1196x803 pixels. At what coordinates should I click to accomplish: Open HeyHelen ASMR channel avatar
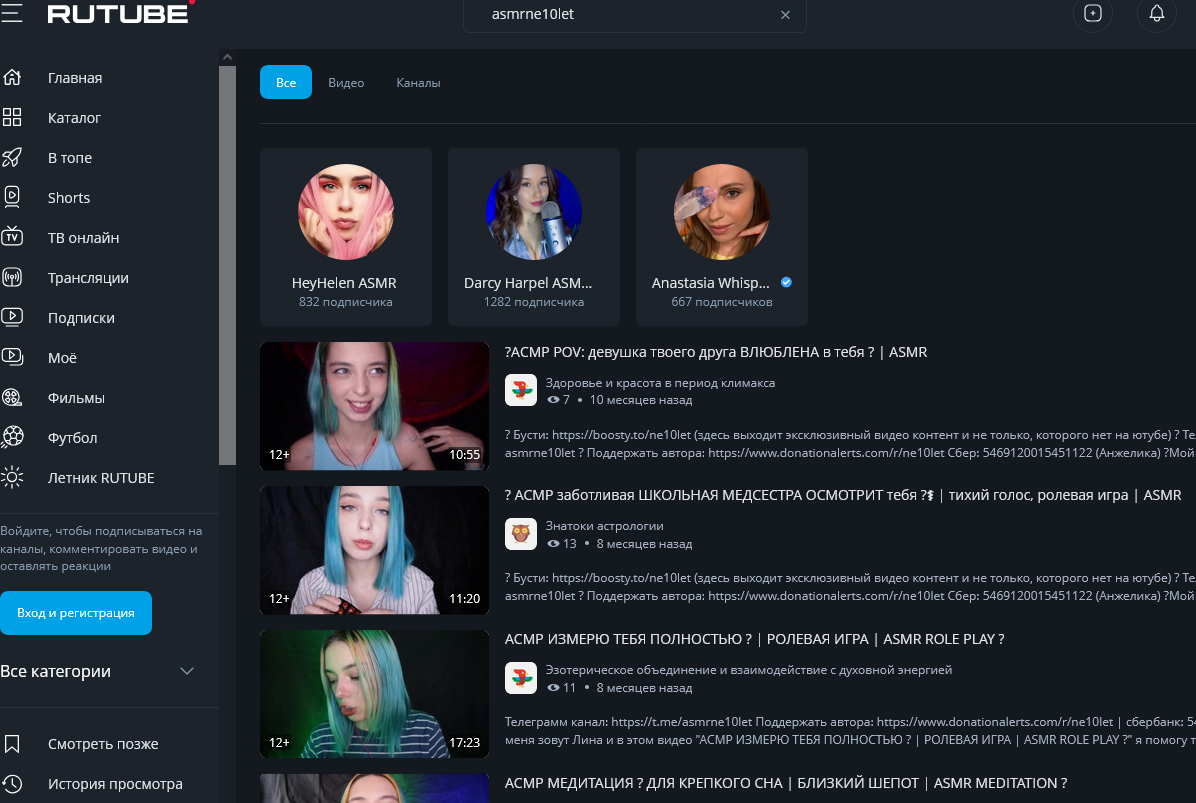tap(346, 212)
